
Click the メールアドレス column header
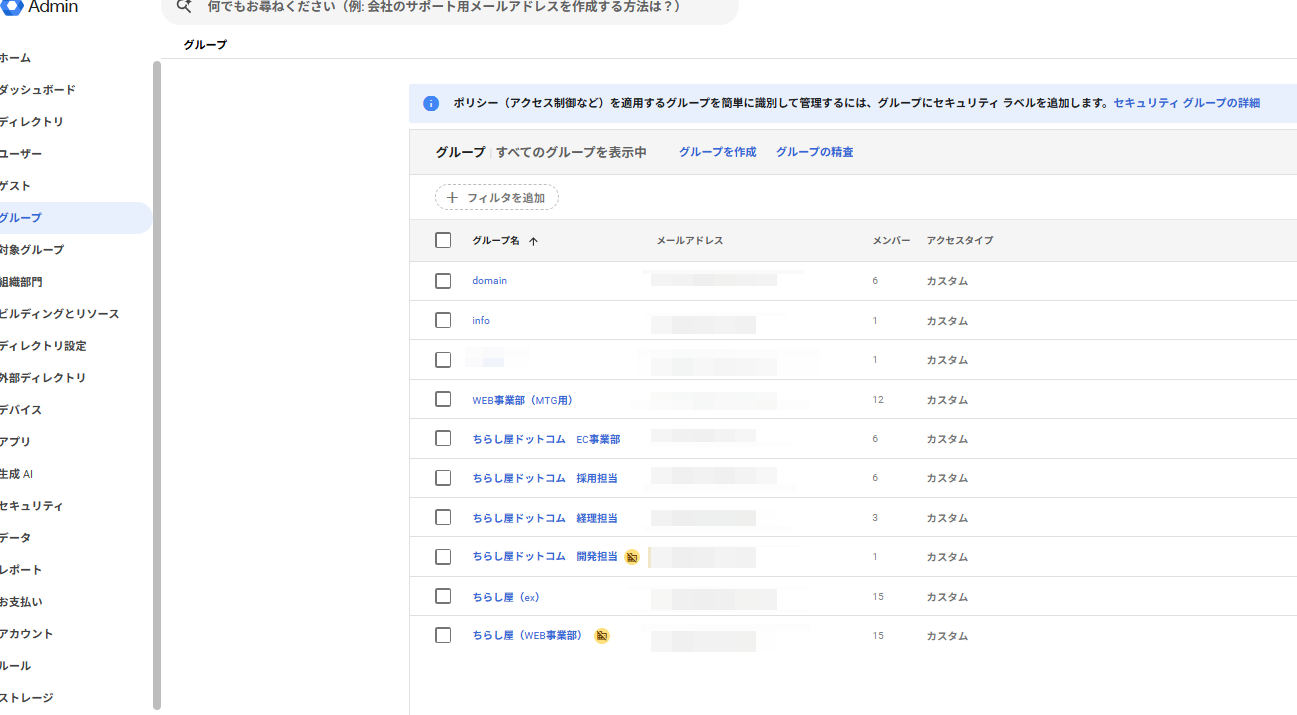tap(690, 241)
